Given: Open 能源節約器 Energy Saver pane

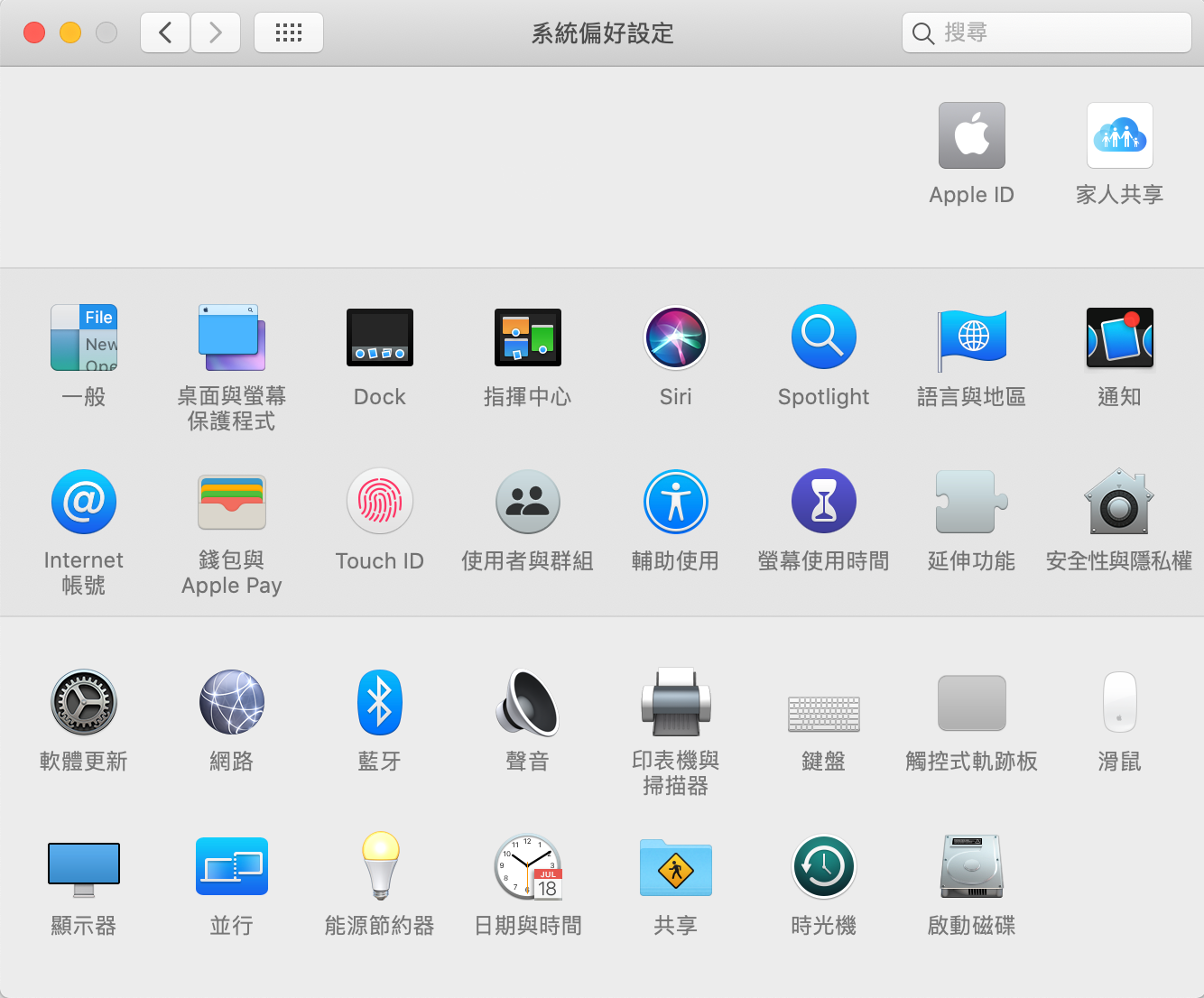Looking at the screenshot, I should 380,866.
